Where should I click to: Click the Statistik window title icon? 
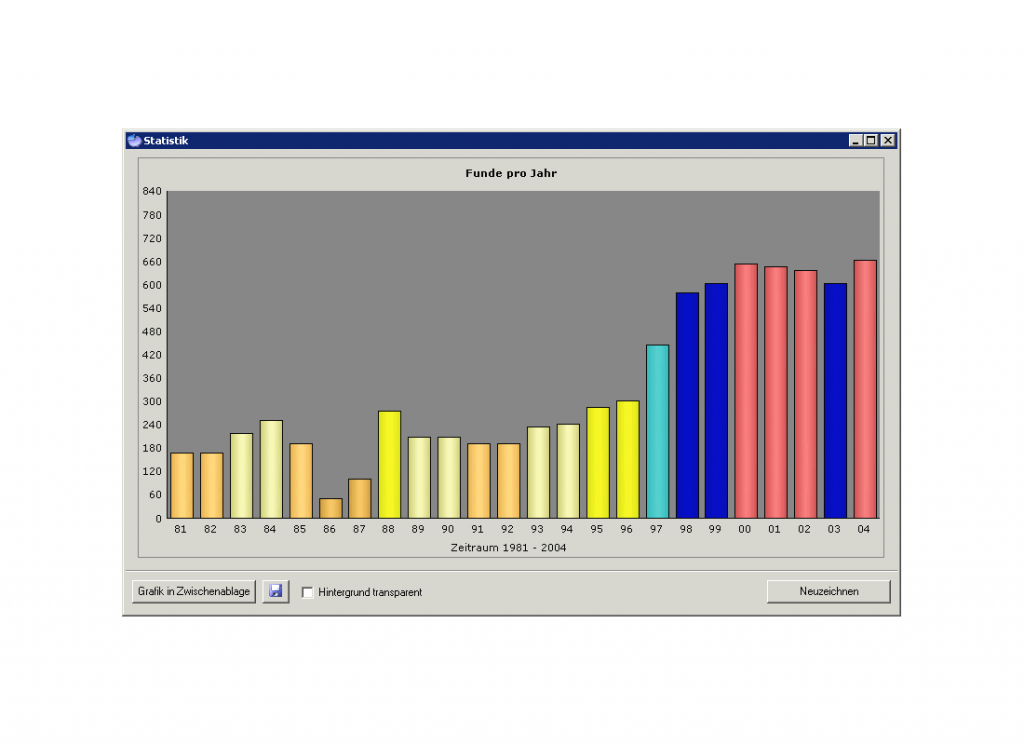tap(135, 140)
